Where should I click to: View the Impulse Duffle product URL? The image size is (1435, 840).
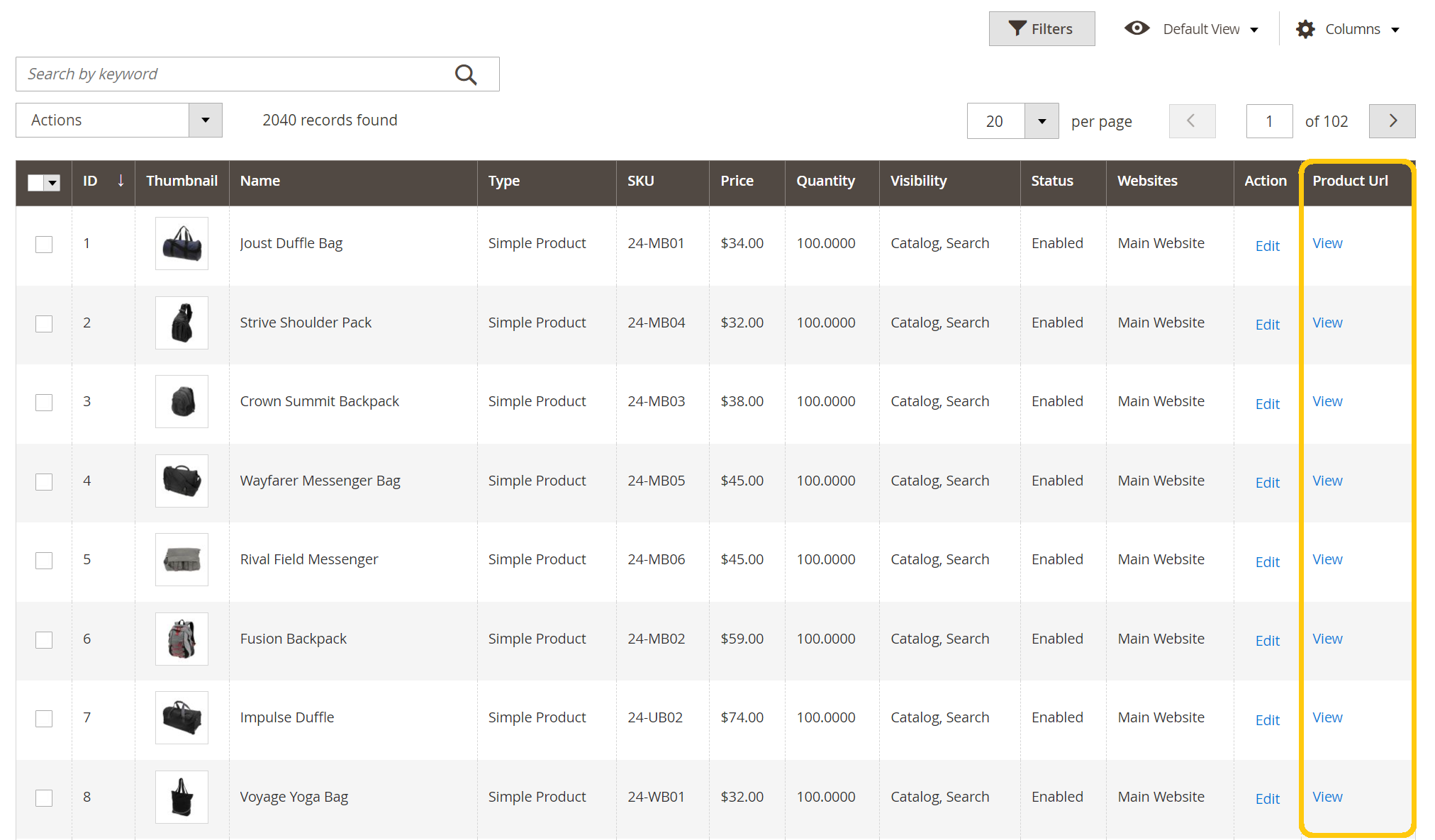[1327, 717]
